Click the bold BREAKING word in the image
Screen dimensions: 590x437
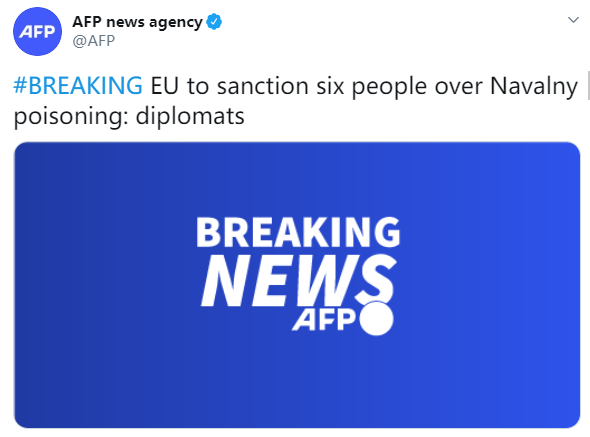(298, 232)
